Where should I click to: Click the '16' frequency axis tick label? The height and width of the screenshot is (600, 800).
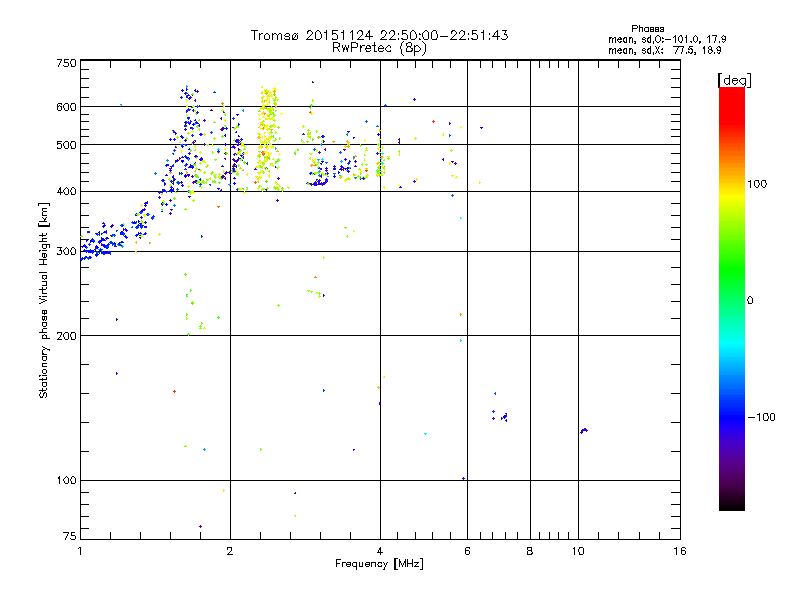[680, 551]
